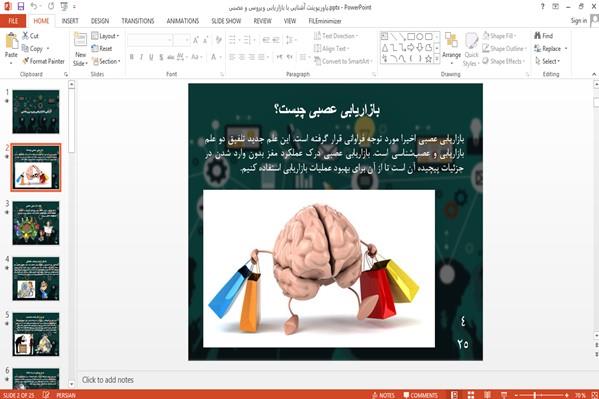Click the Copy command

pyautogui.click(x=32, y=49)
